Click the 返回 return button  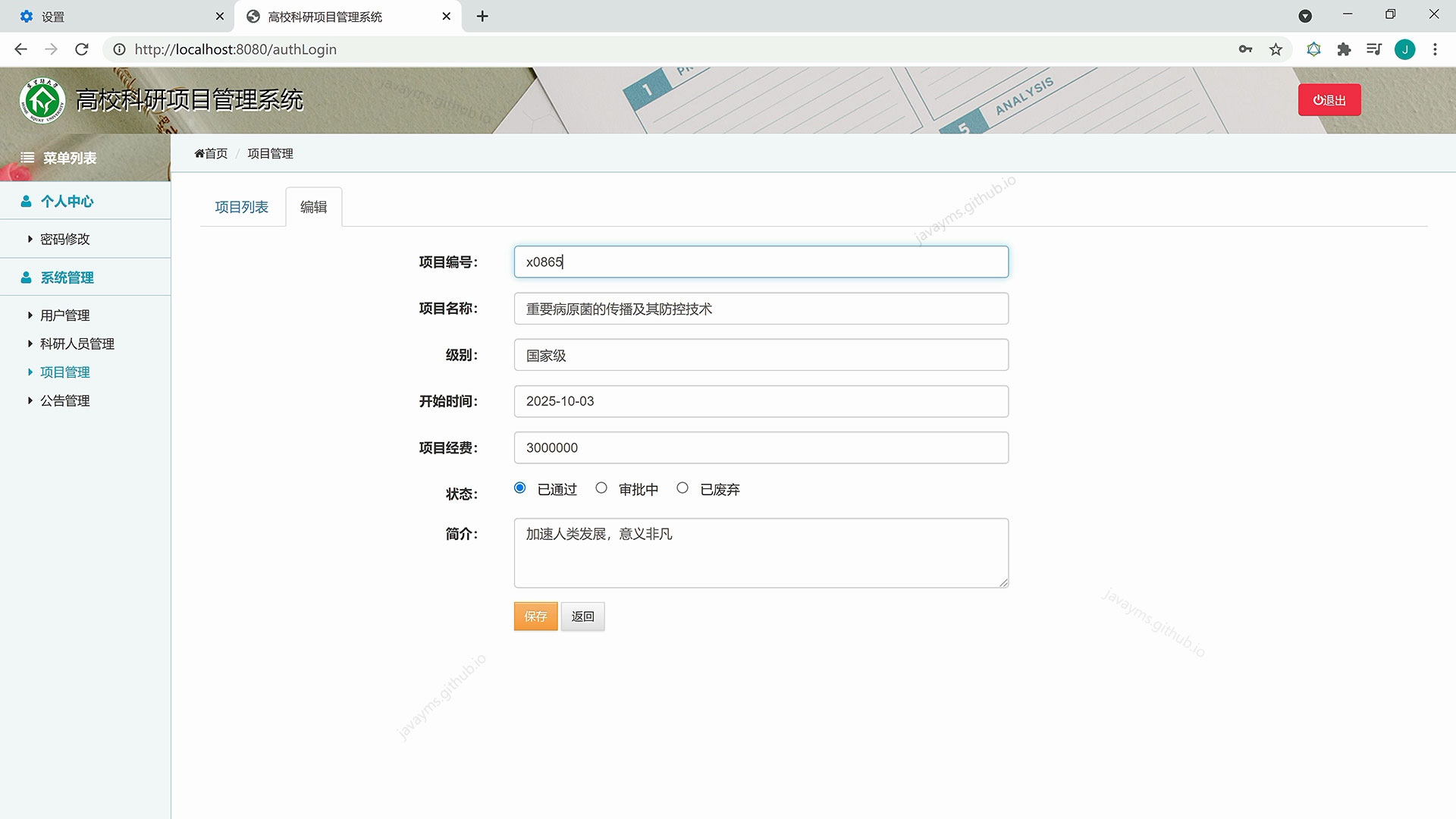point(582,616)
